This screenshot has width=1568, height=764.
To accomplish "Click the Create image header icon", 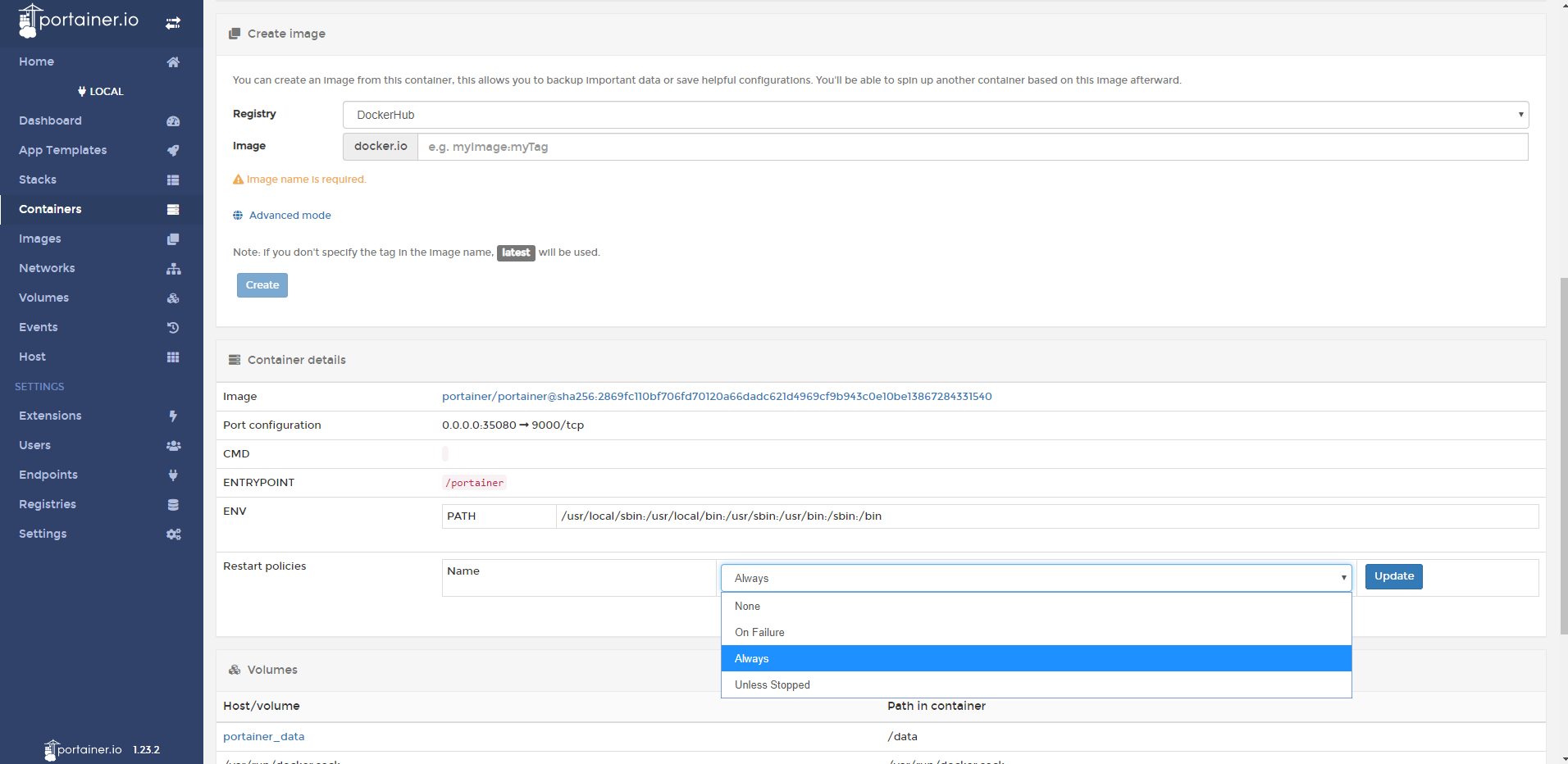I will (x=235, y=34).
